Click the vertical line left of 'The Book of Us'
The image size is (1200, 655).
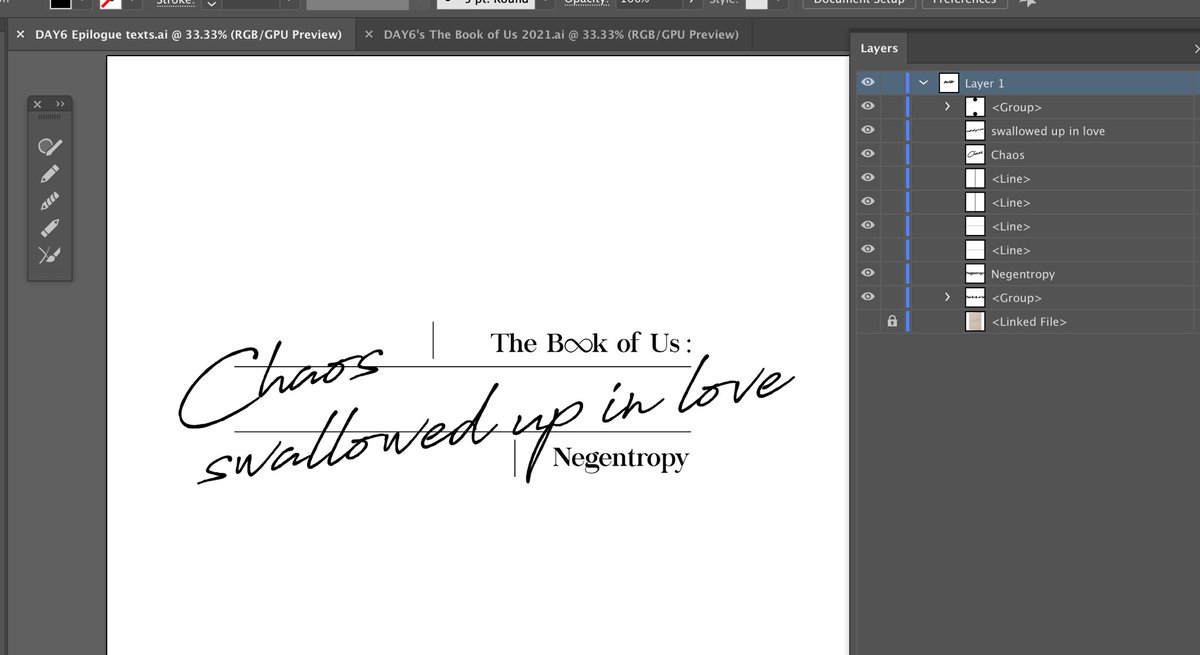click(433, 340)
